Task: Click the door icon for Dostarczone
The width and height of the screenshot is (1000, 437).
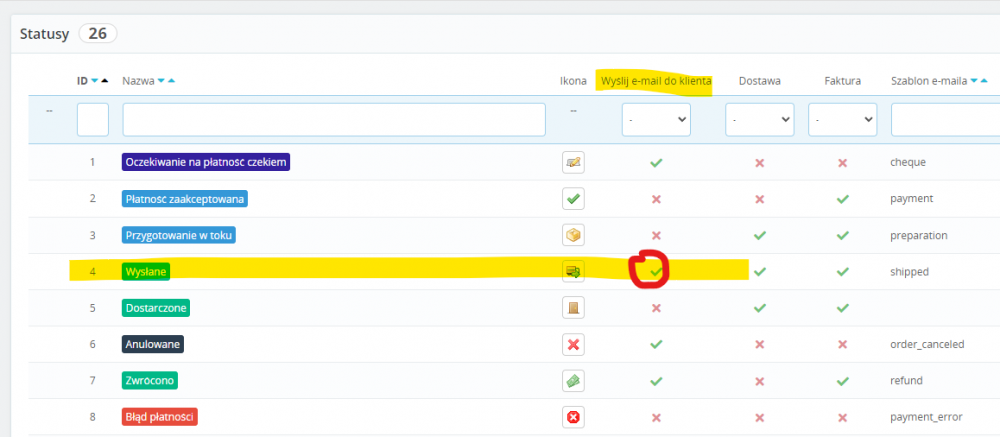Action: tap(573, 308)
